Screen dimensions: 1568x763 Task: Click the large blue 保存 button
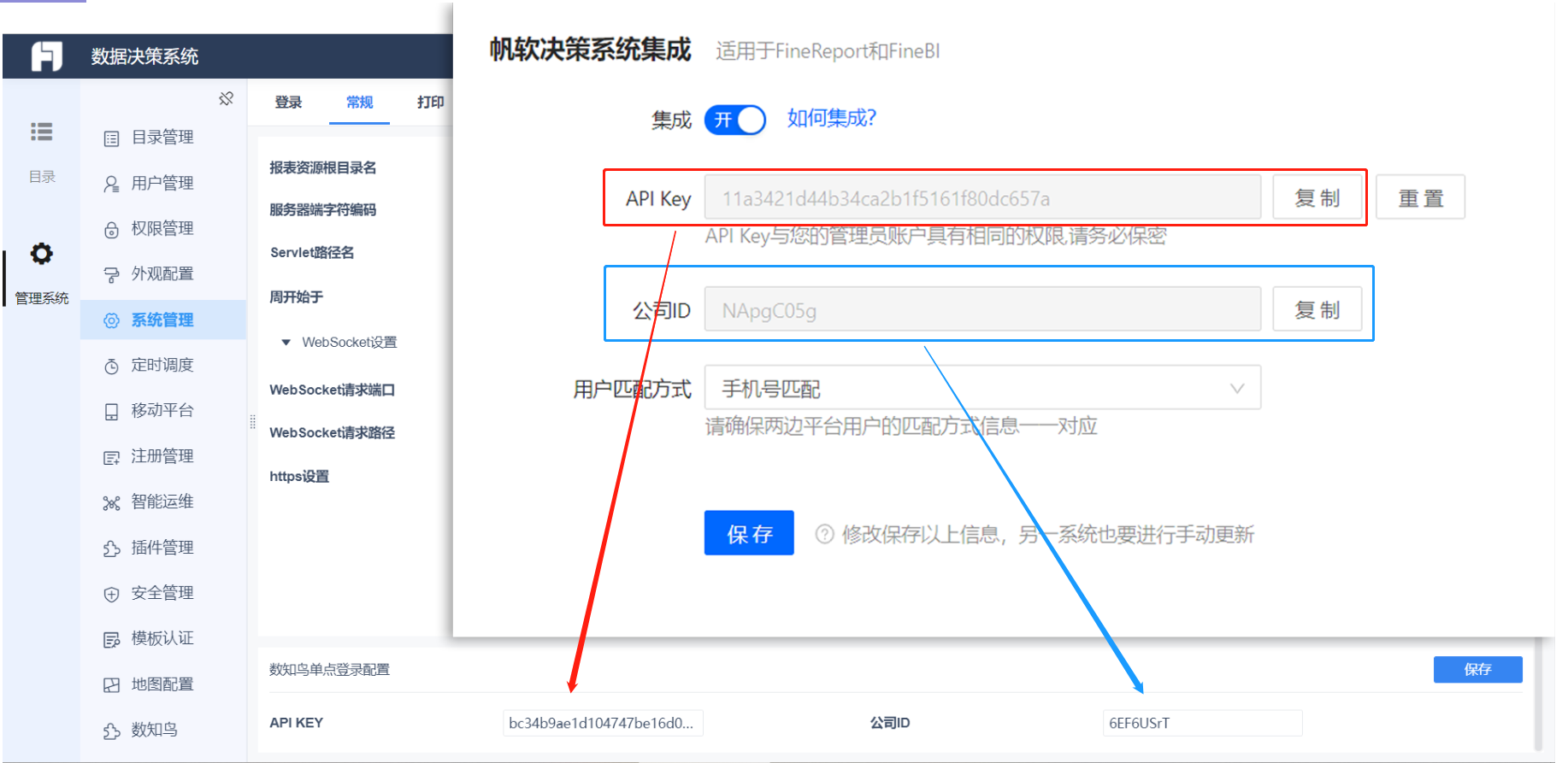tap(749, 533)
